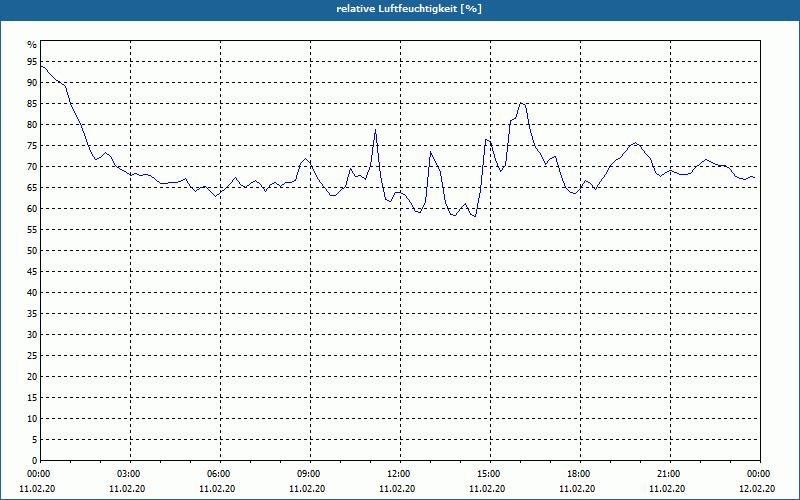This screenshot has width=800, height=500.
Task: Select the 5 y-axis label
Action: click(34, 440)
